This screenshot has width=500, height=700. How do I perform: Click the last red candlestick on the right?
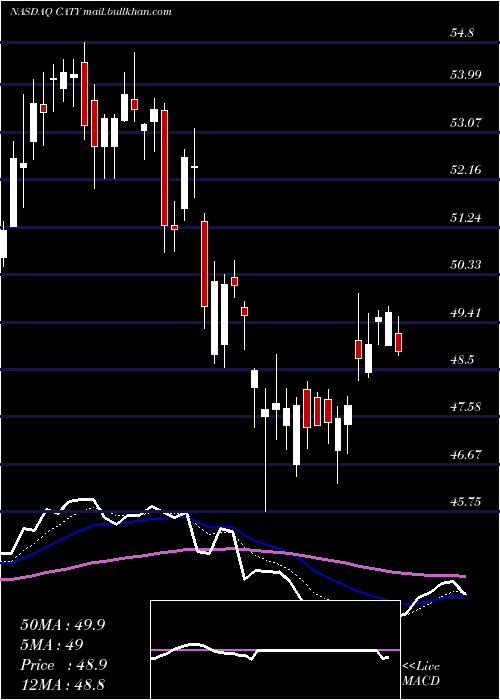pyautogui.click(x=399, y=342)
